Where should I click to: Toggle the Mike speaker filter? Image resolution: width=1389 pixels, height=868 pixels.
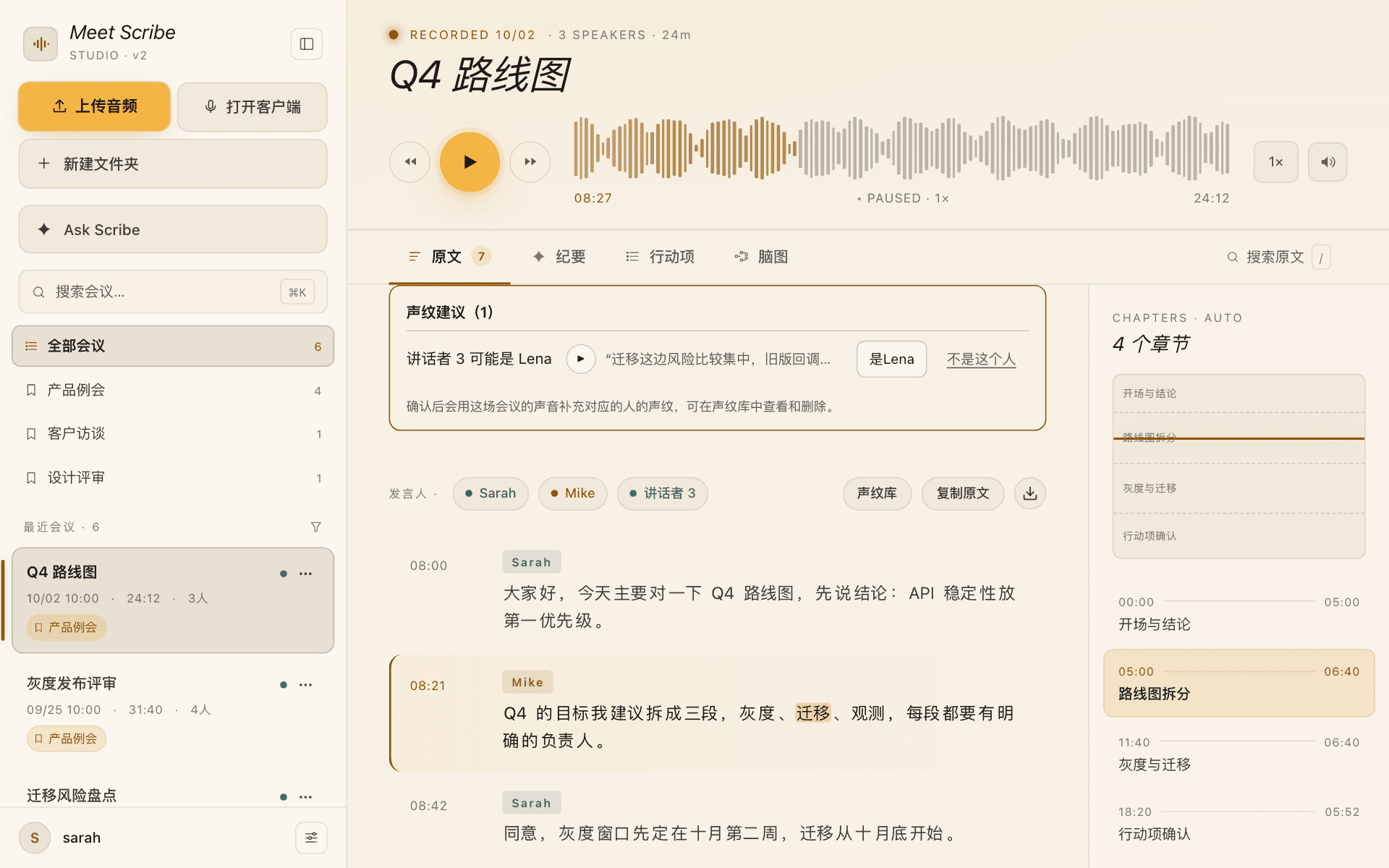point(572,493)
